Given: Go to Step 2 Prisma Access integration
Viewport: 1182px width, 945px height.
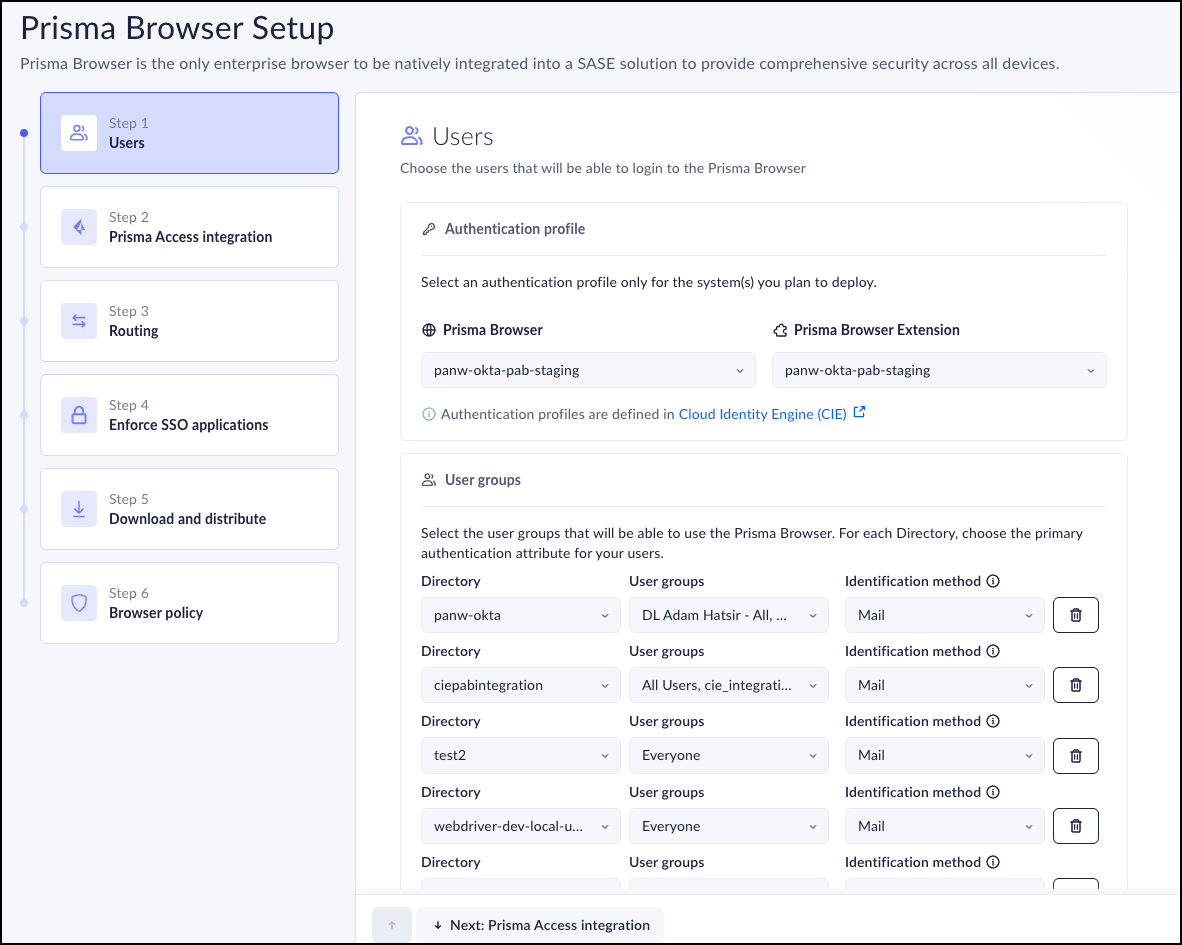Looking at the screenshot, I should (190, 227).
